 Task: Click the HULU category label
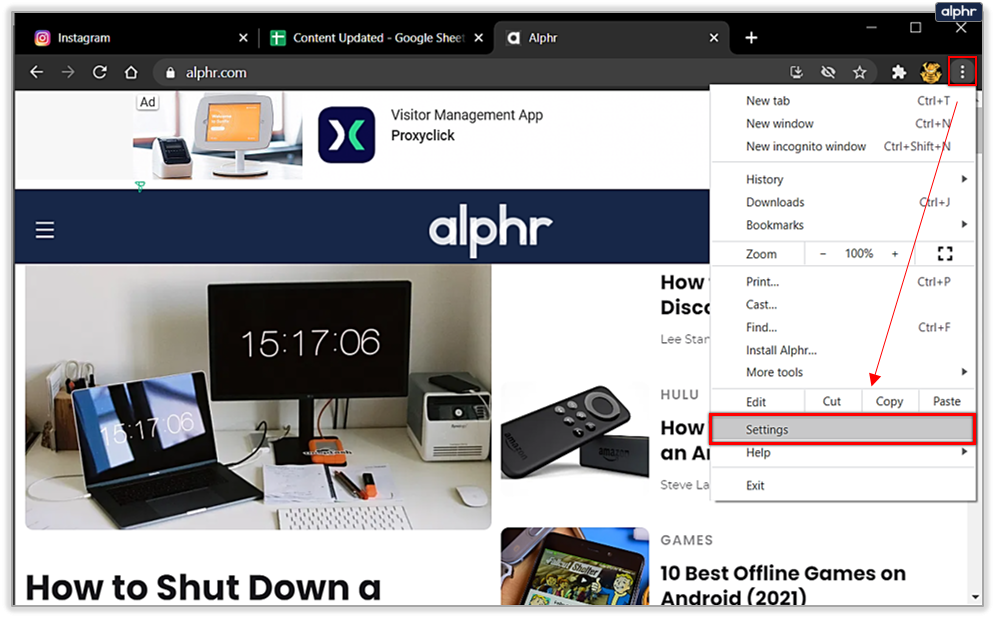(x=680, y=395)
